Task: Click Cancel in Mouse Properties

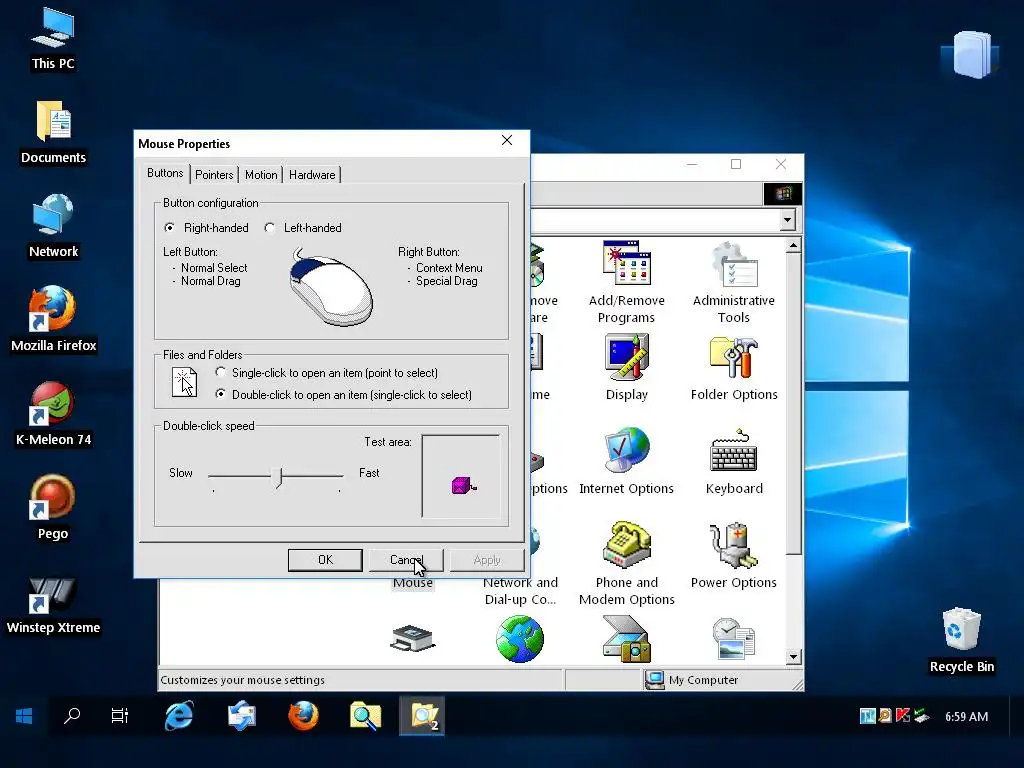Action: coord(406,560)
